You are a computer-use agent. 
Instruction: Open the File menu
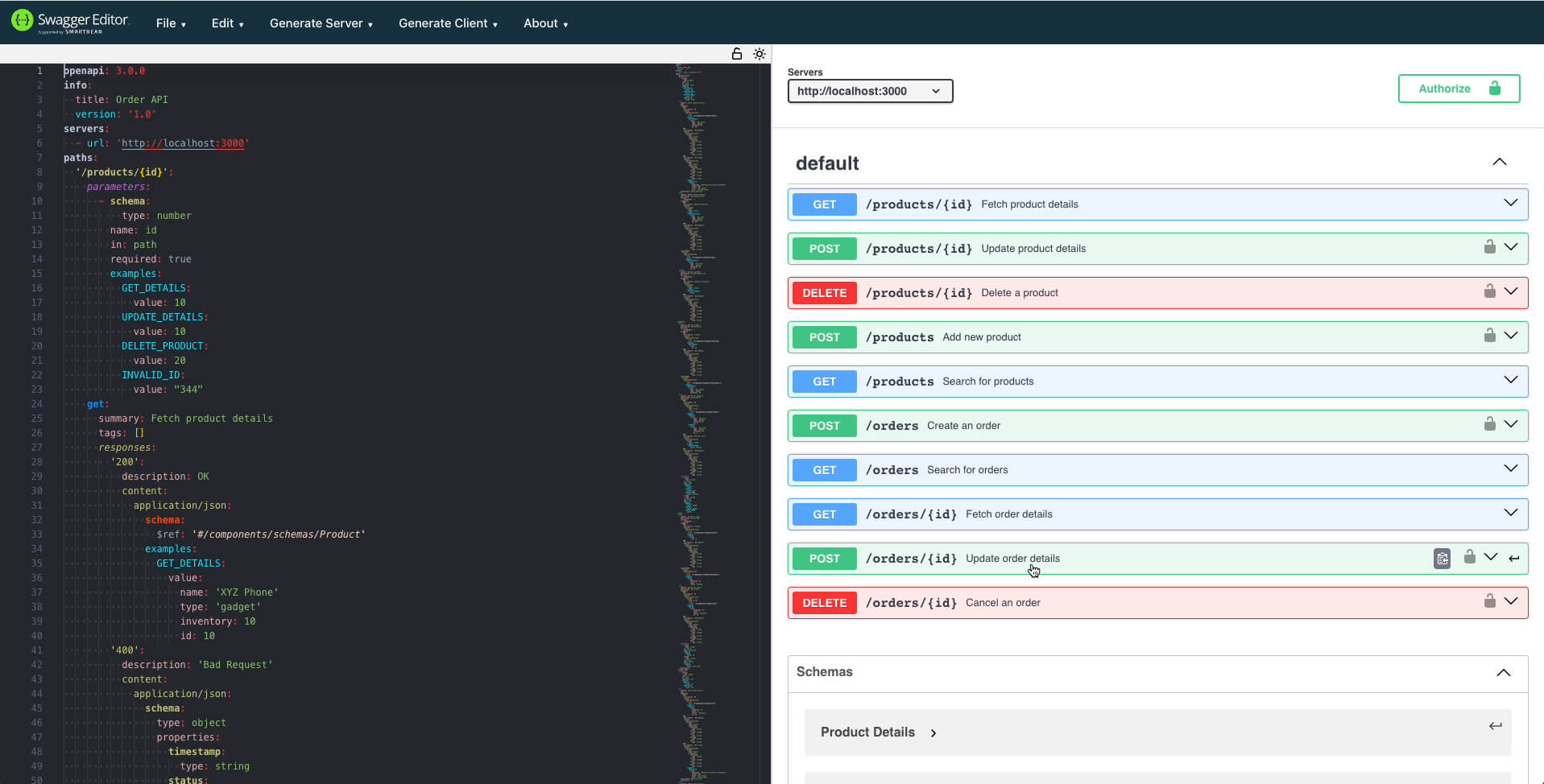[171, 23]
